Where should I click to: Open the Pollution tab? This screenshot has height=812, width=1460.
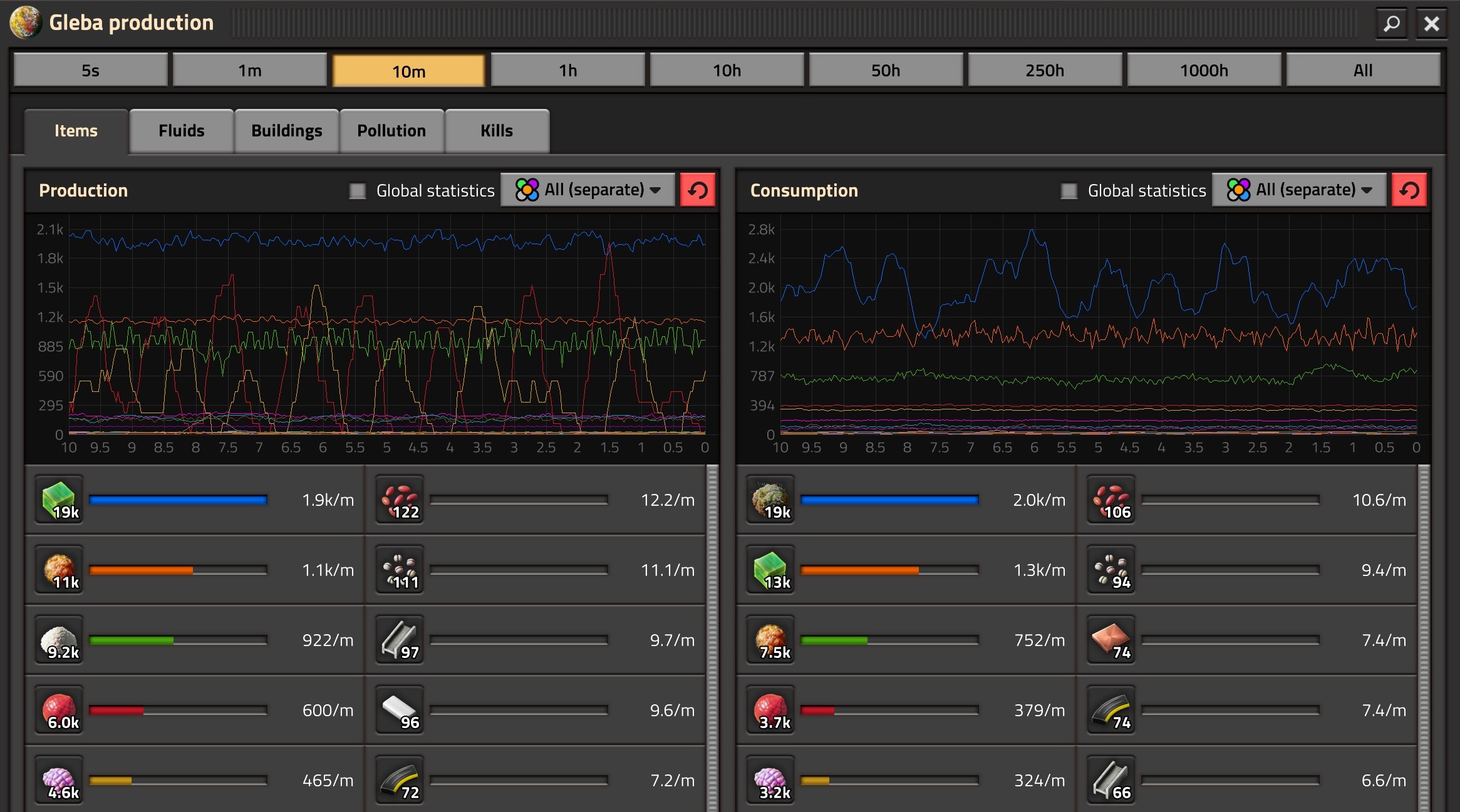(x=391, y=131)
